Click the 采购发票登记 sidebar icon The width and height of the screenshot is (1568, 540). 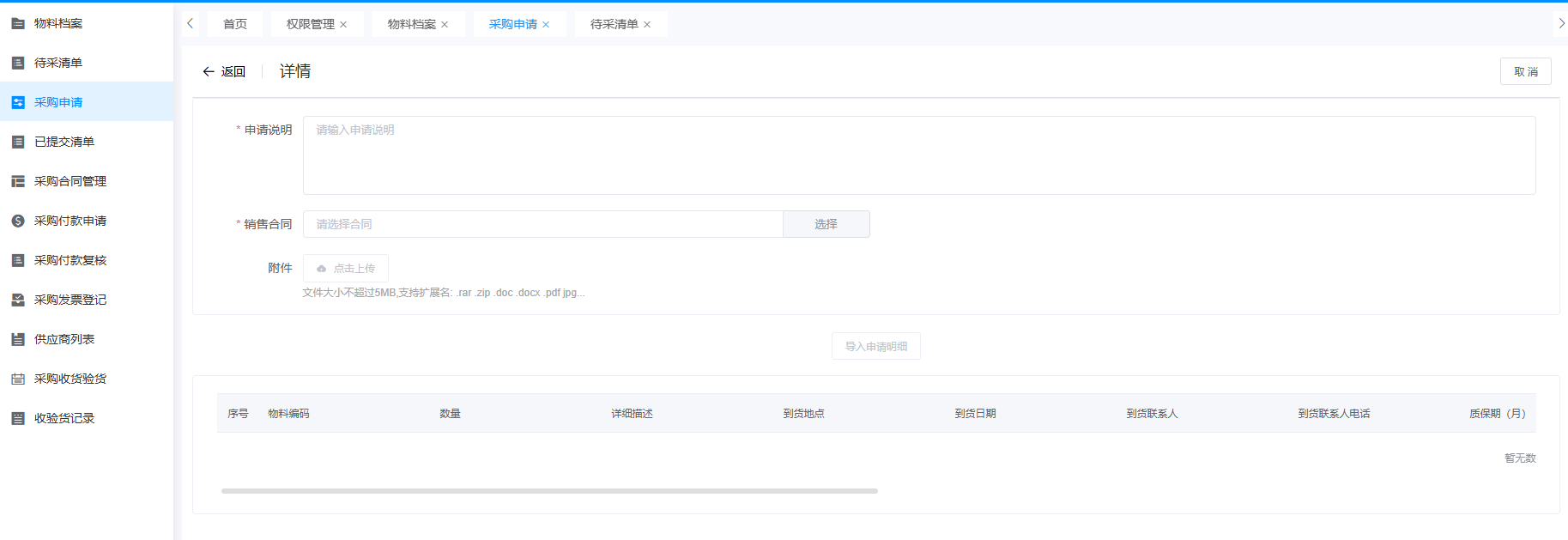(18, 300)
